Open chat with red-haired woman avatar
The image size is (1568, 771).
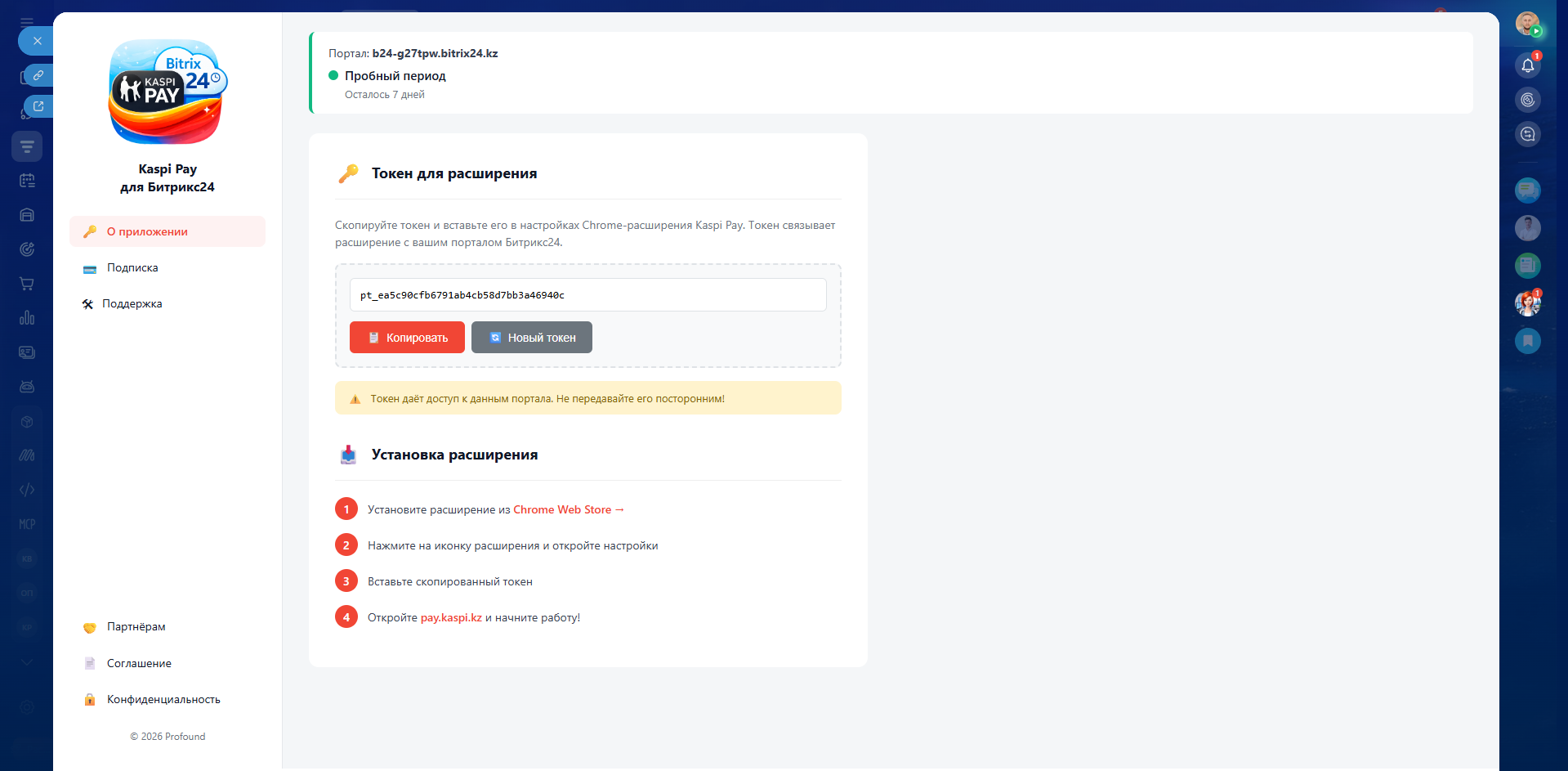(x=1528, y=303)
